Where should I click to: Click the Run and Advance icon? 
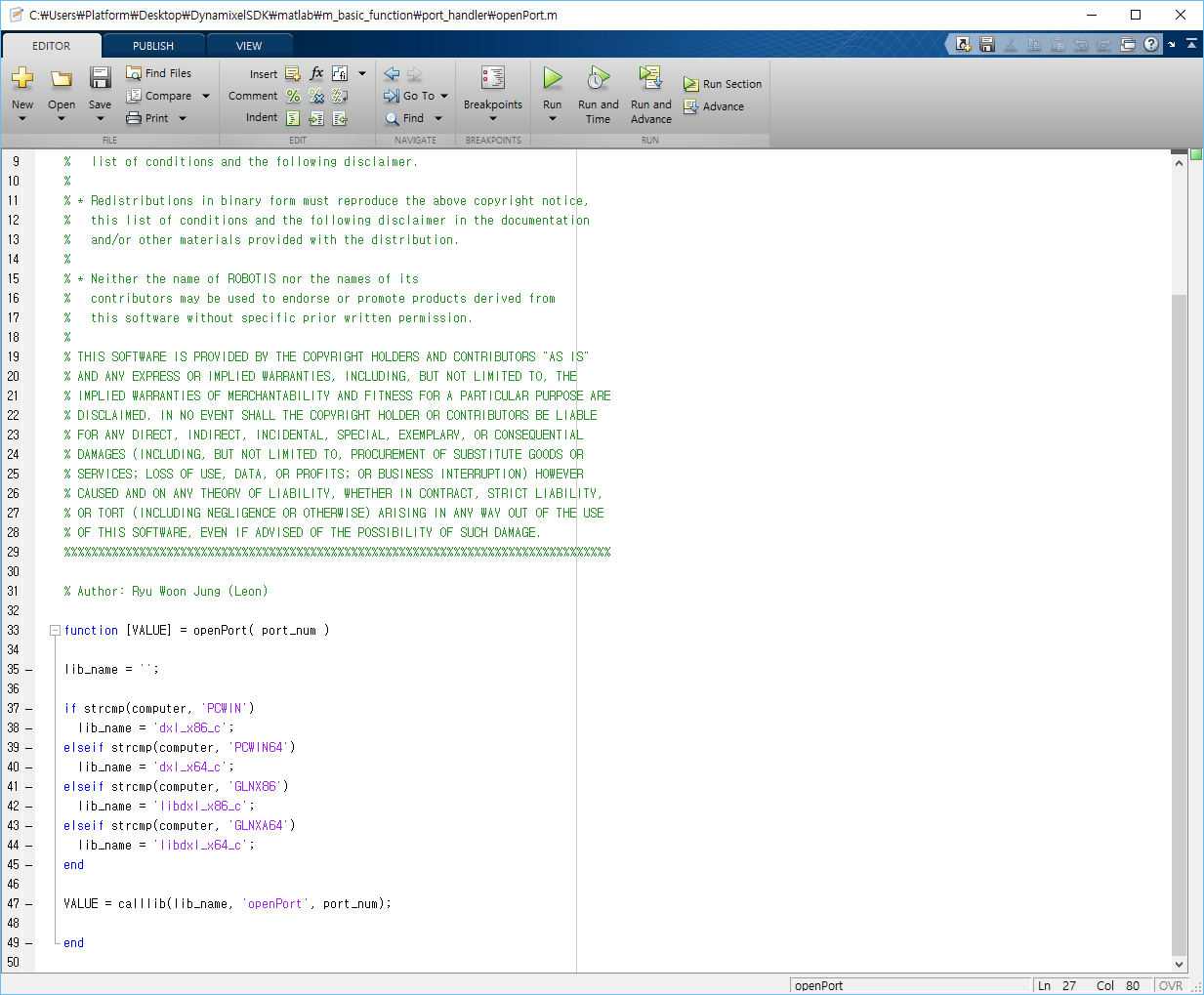tap(650, 78)
